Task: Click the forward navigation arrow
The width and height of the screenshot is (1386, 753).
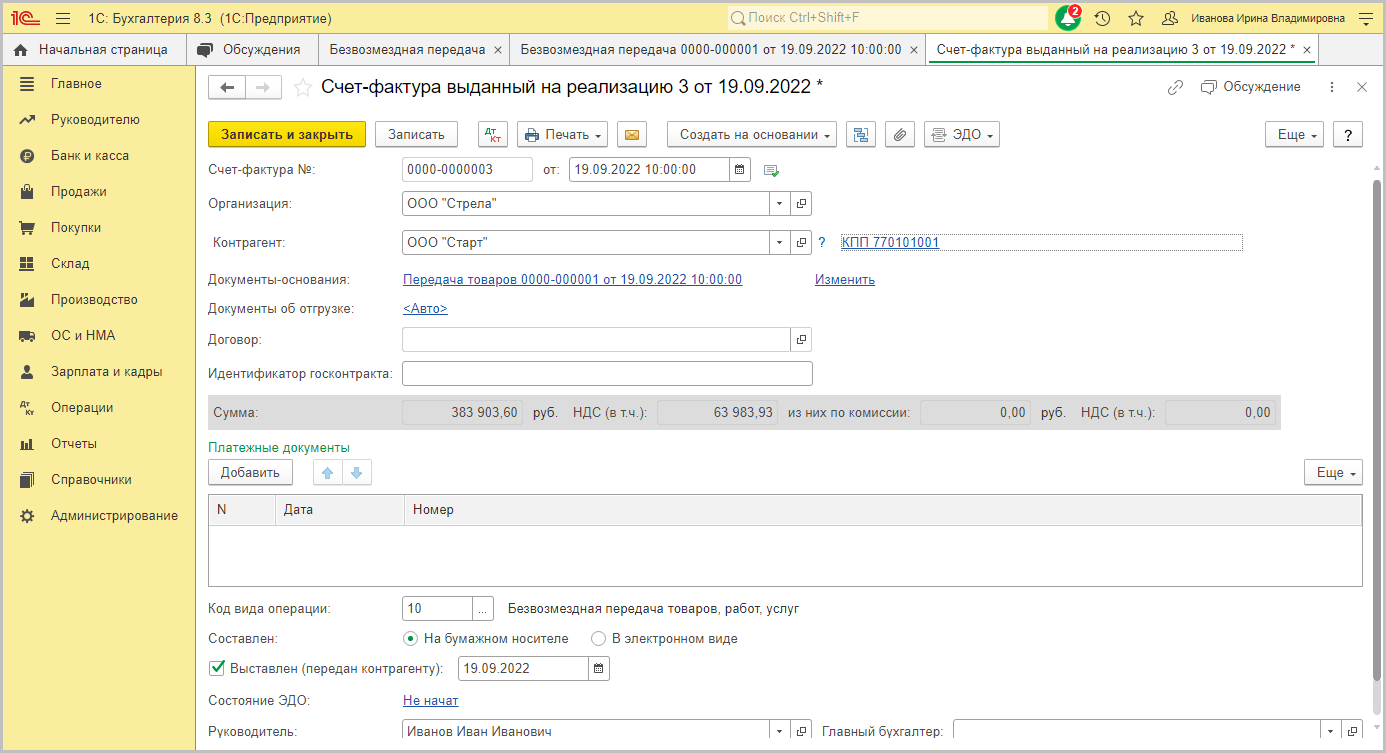Action: [x=263, y=88]
